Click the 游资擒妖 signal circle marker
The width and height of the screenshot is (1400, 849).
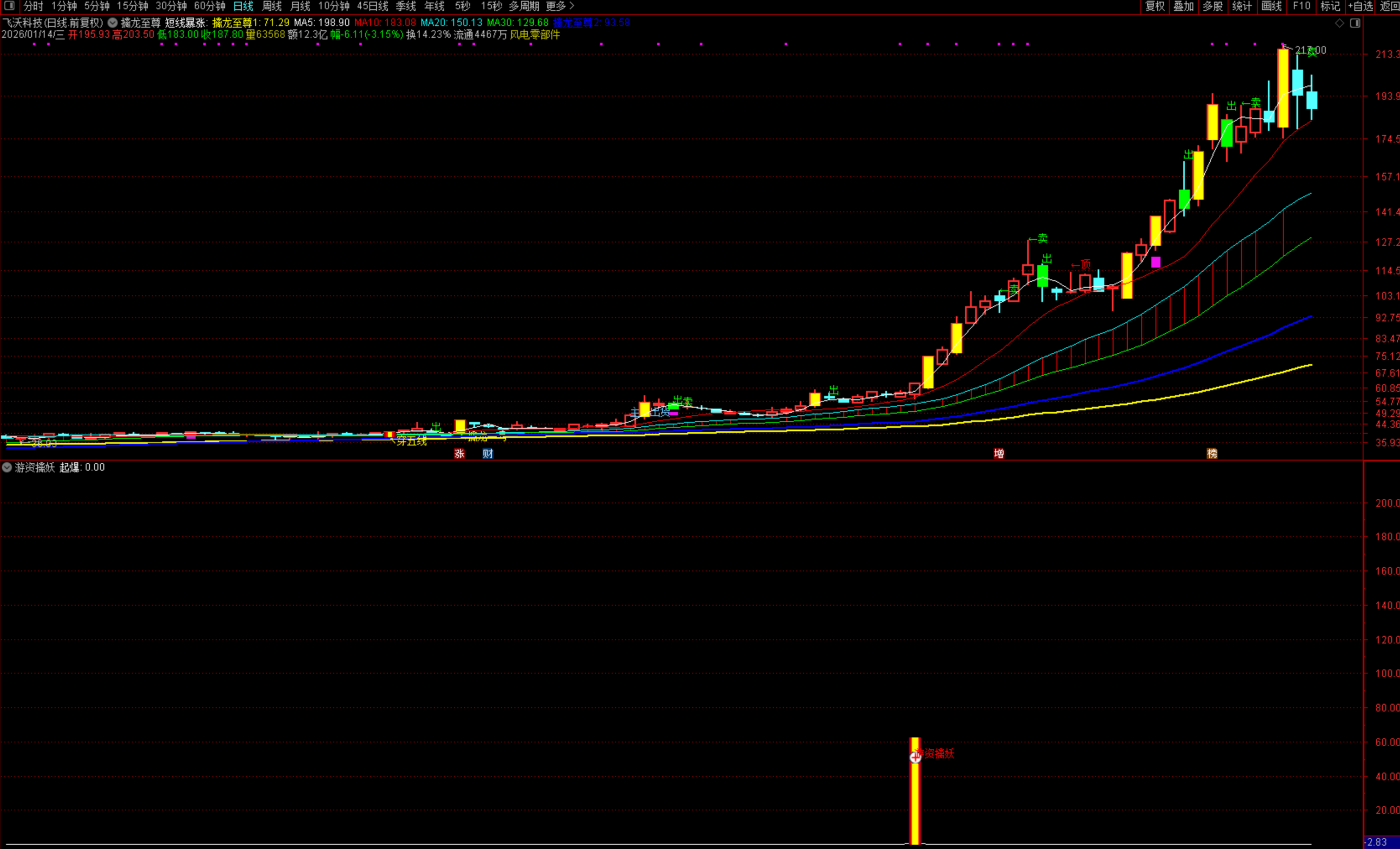click(x=915, y=757)
